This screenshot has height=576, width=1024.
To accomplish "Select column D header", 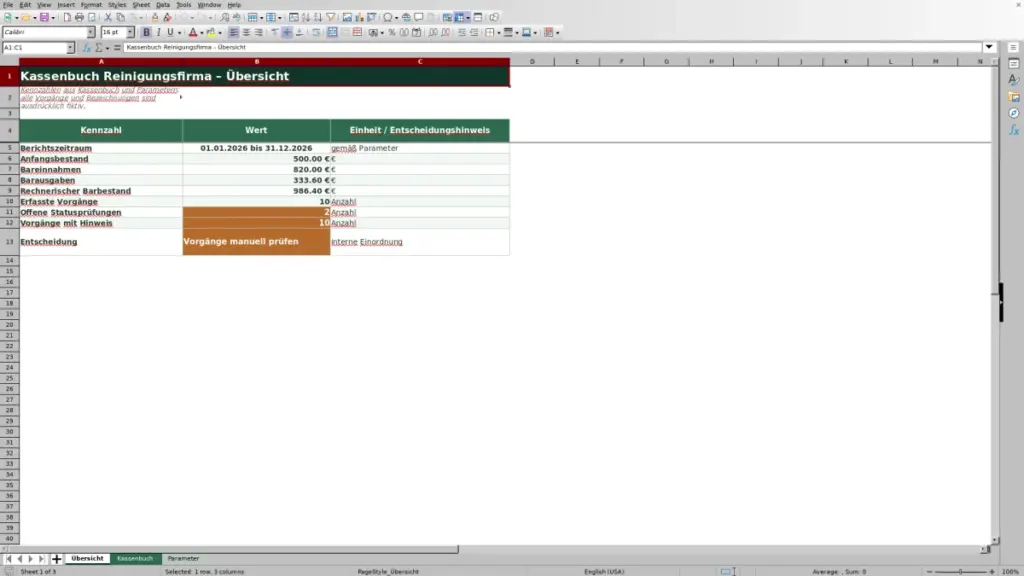I will pyautogui.click(x=532, y=61).
